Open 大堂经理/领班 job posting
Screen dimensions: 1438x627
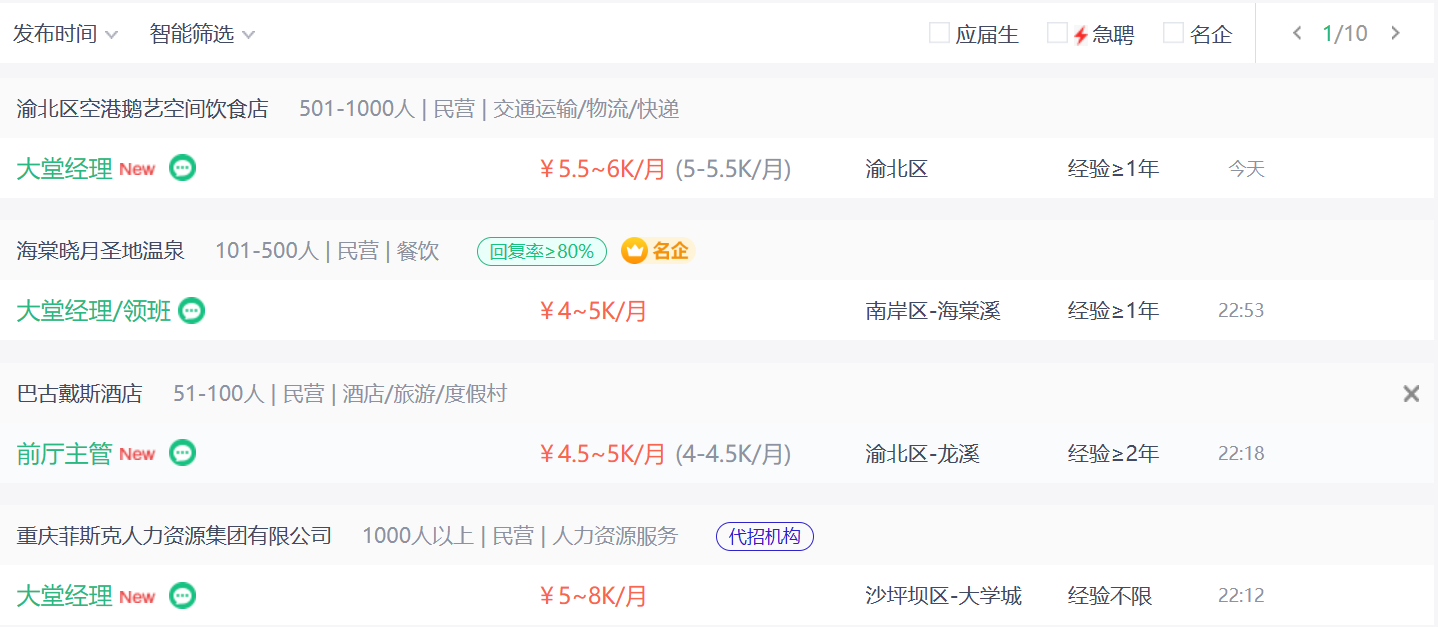tap(94, 311)
